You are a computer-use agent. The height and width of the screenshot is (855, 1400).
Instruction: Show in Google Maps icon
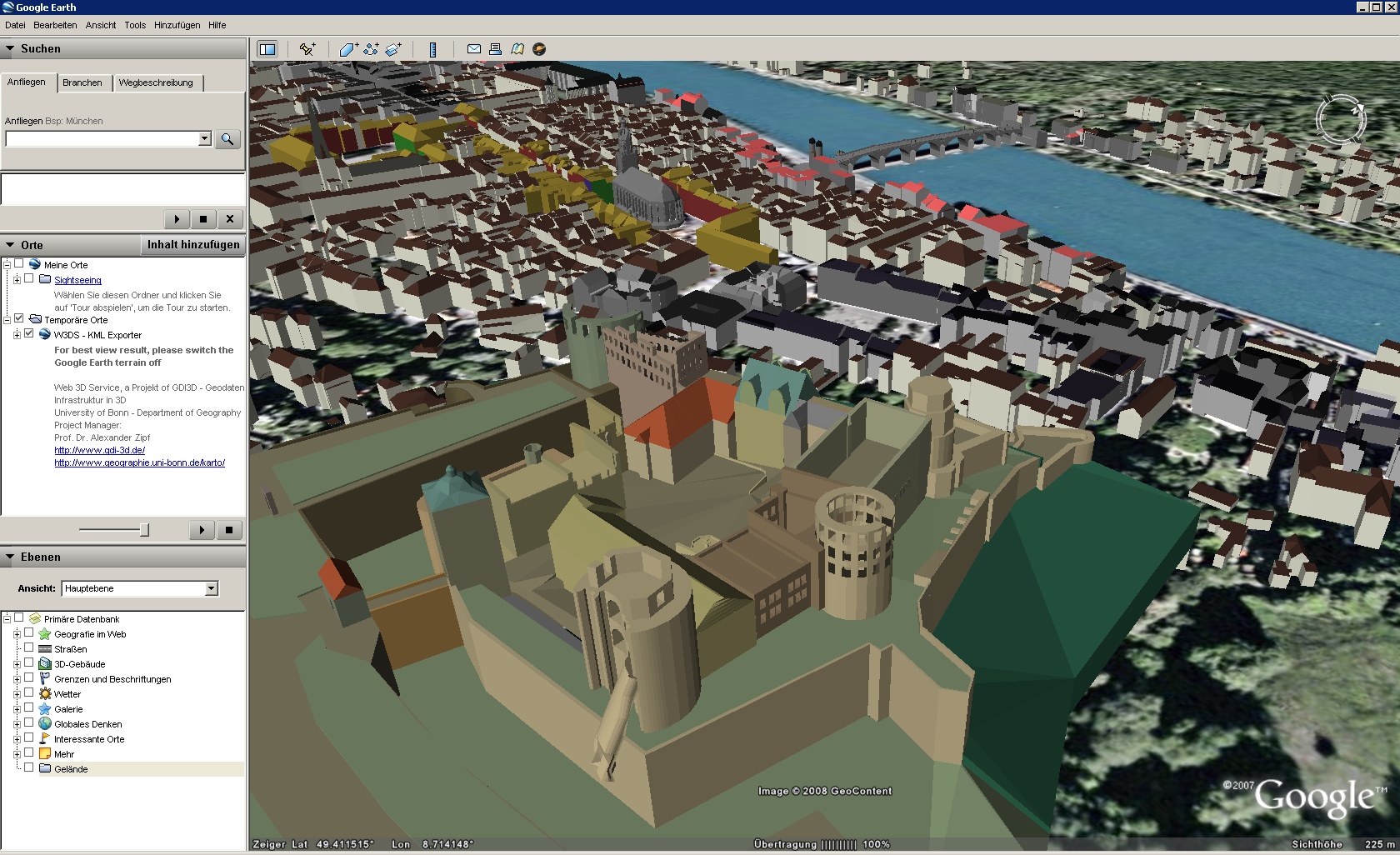pos(517,49)
